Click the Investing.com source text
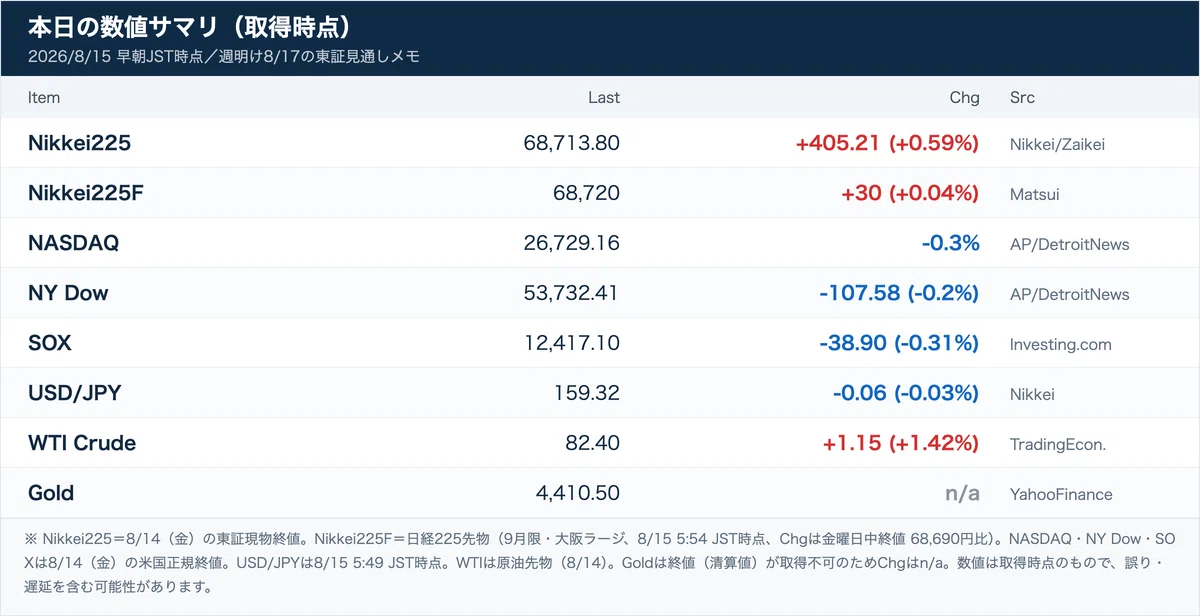 pyautogui.click(x=1061, y=344)
